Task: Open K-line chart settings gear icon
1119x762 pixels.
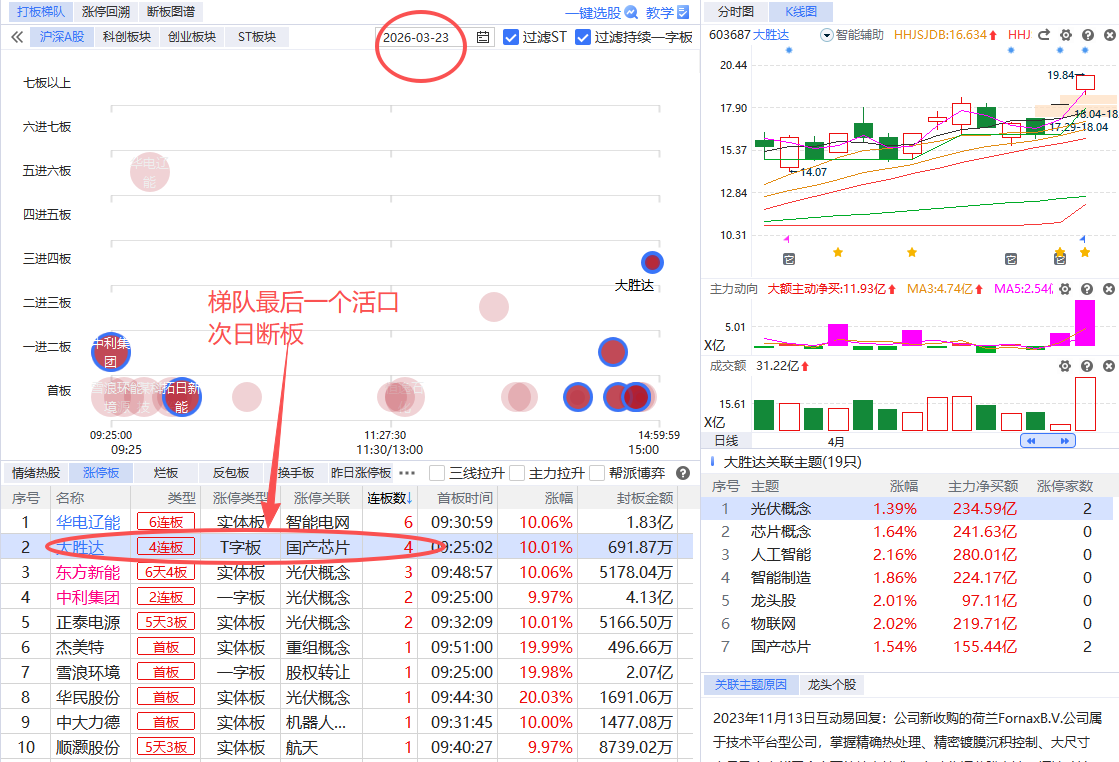Action: pos(1065,35)
